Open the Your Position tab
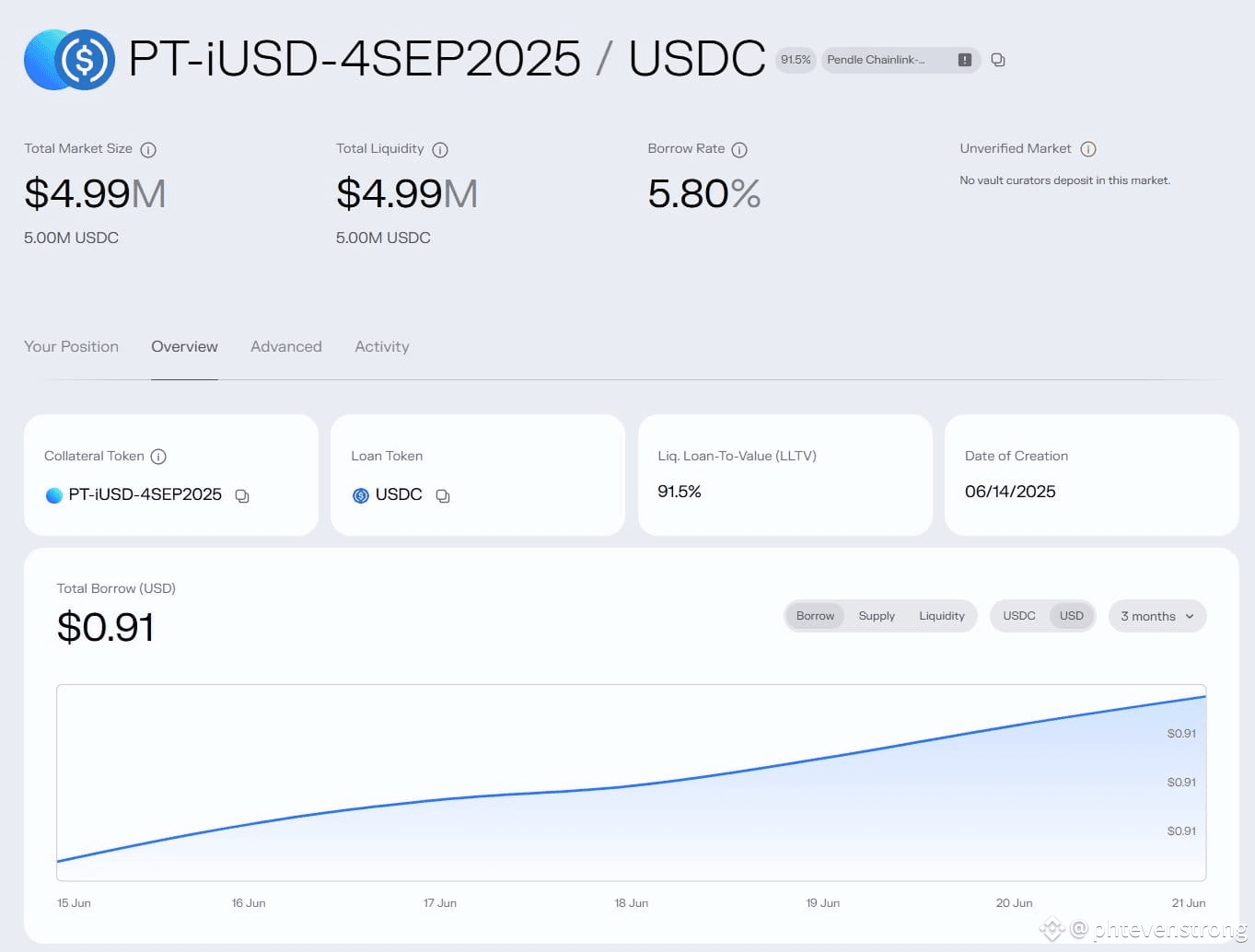 [x=71, y=347]
